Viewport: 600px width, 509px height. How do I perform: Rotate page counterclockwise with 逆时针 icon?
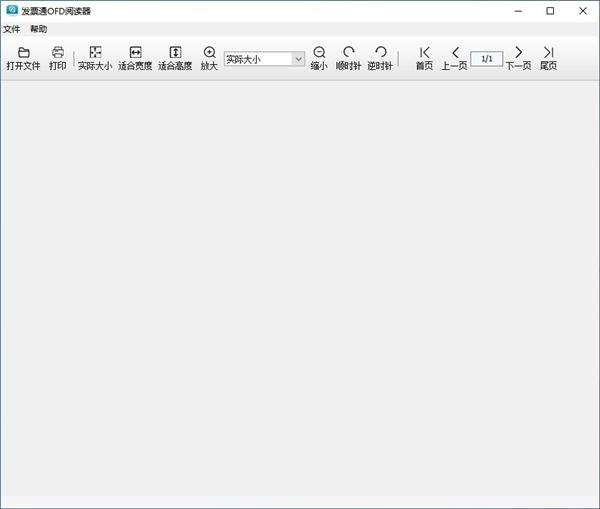[380, 52]
